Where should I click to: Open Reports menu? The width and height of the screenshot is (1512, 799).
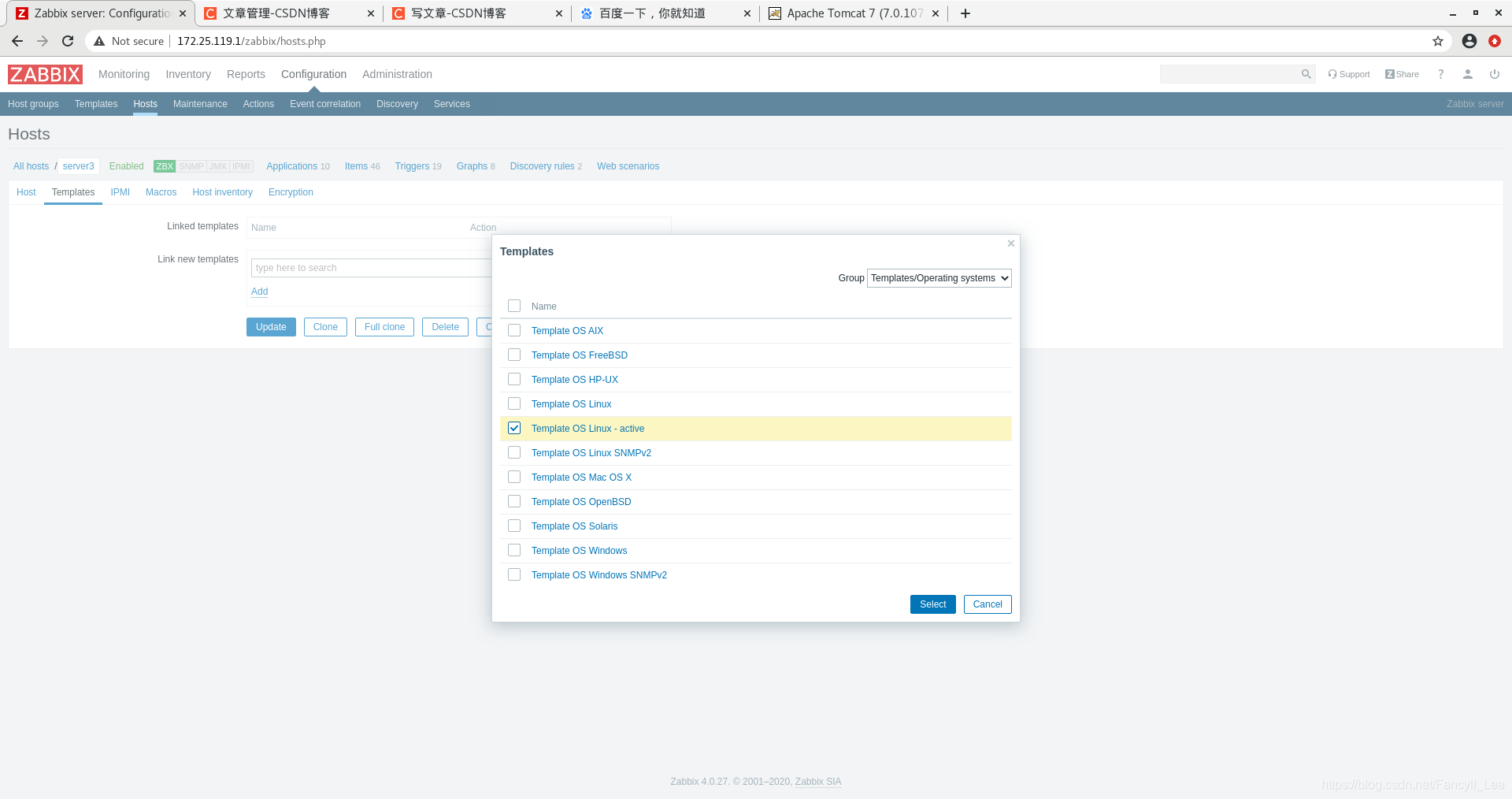pyautogui.click(x=246, y=74)
